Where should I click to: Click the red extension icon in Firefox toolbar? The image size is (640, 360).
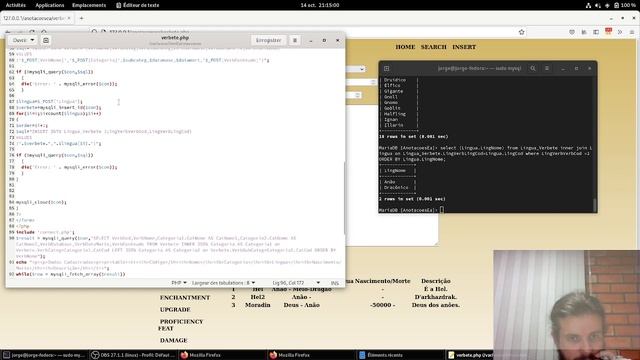608,31
